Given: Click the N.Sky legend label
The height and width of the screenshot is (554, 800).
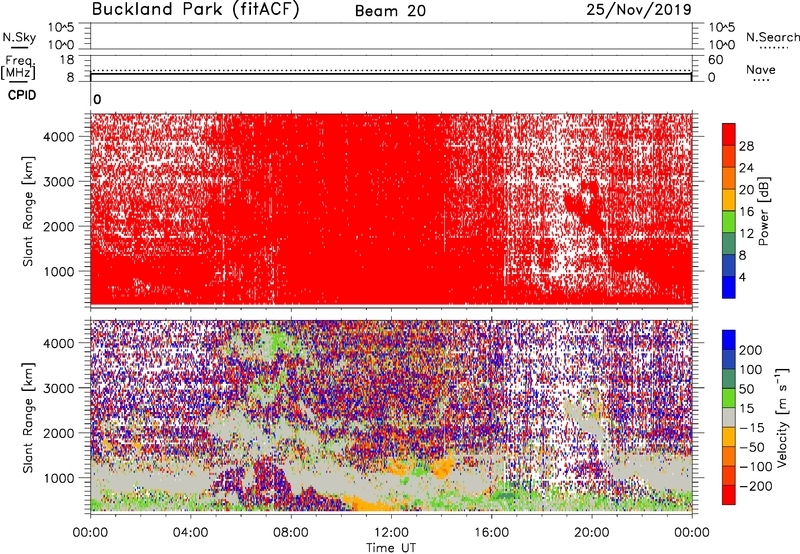Looking at the screenshot, I should coord(19,37).
